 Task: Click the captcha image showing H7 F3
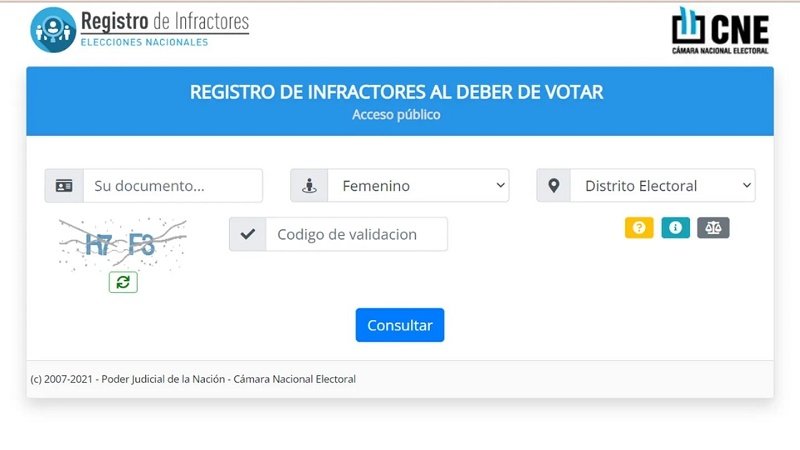tap(122, 243)
